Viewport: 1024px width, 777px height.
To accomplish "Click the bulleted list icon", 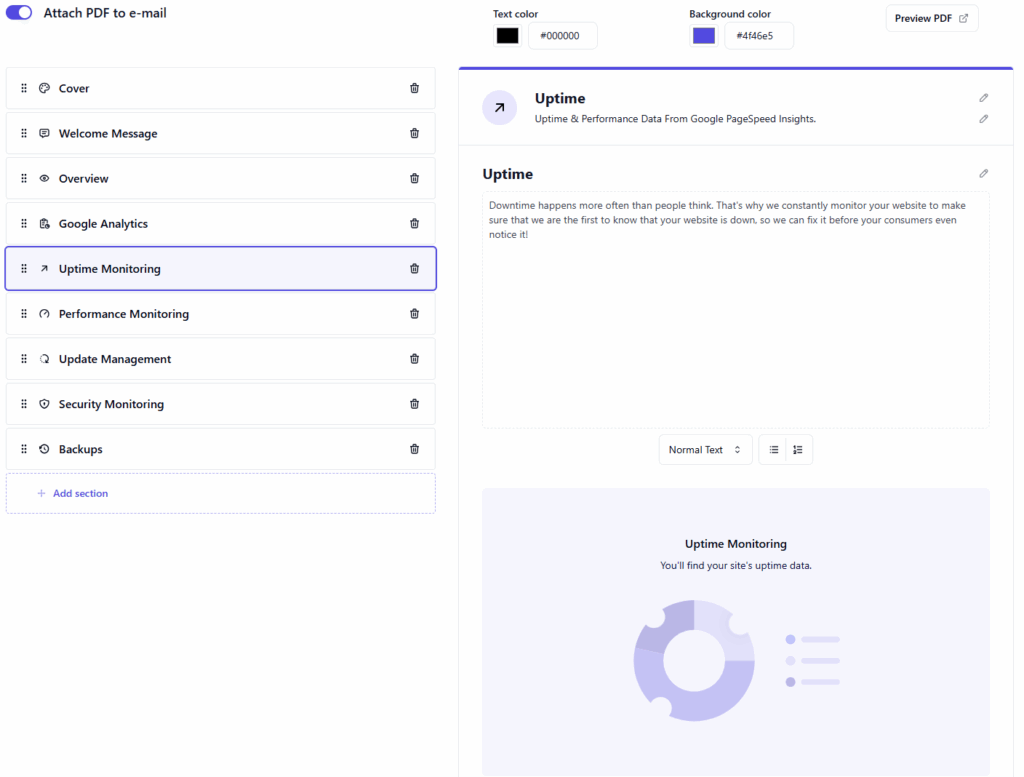I will (773, 450).
